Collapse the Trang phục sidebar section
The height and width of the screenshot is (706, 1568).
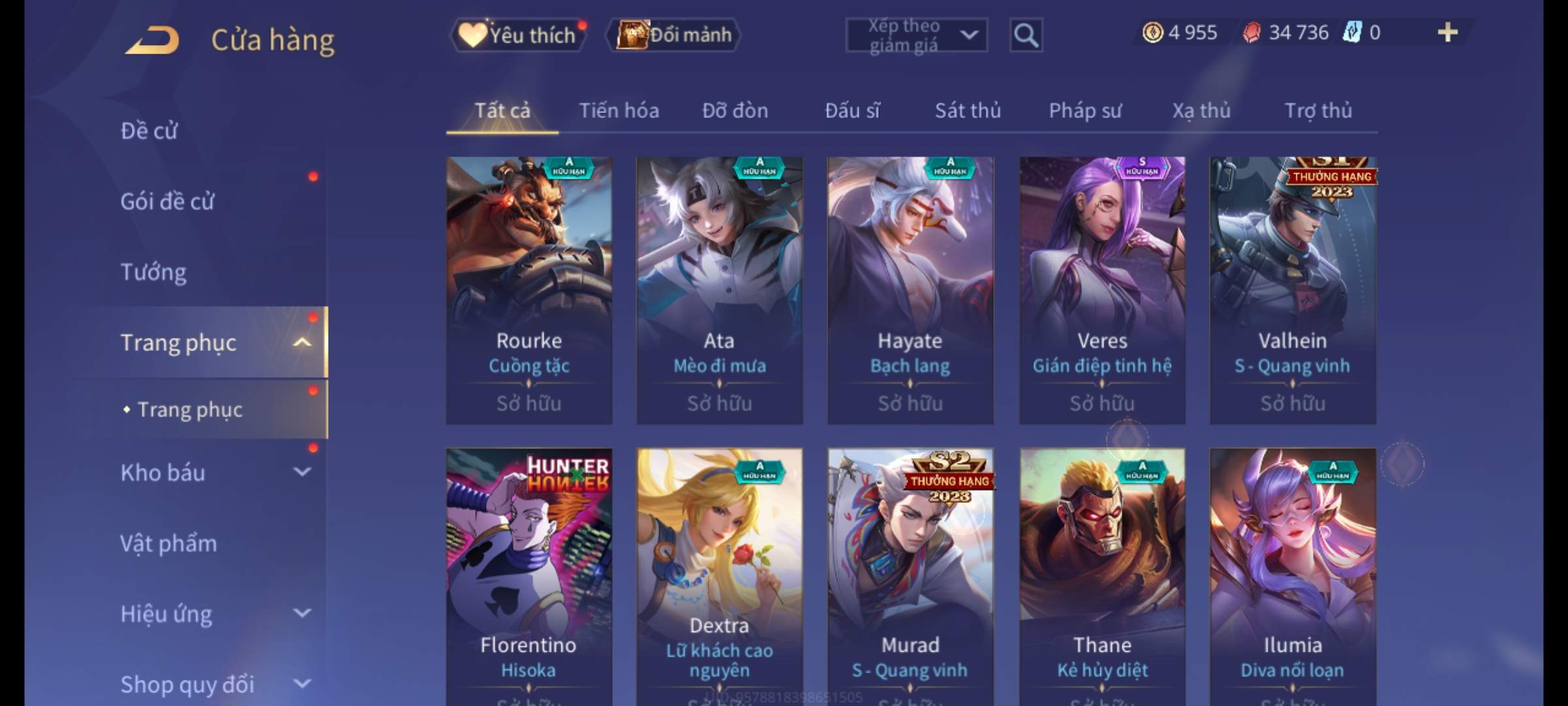click(302, 343)
